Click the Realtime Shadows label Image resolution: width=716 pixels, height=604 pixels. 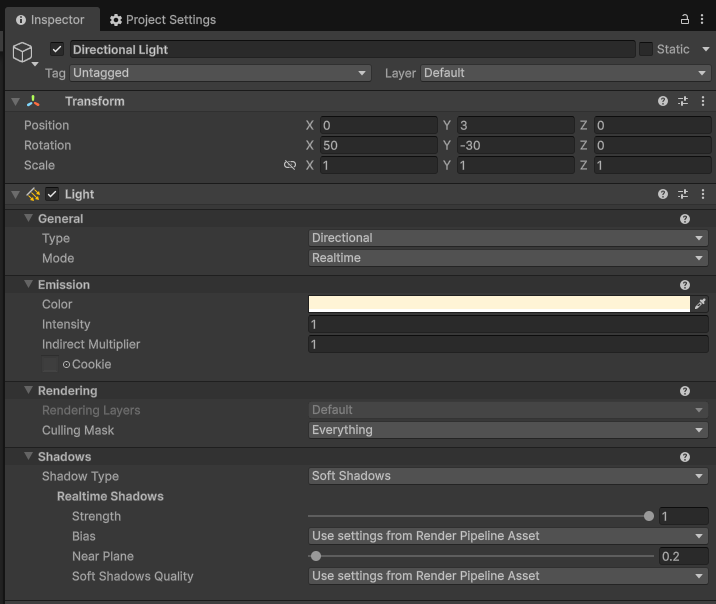[110, 496]
